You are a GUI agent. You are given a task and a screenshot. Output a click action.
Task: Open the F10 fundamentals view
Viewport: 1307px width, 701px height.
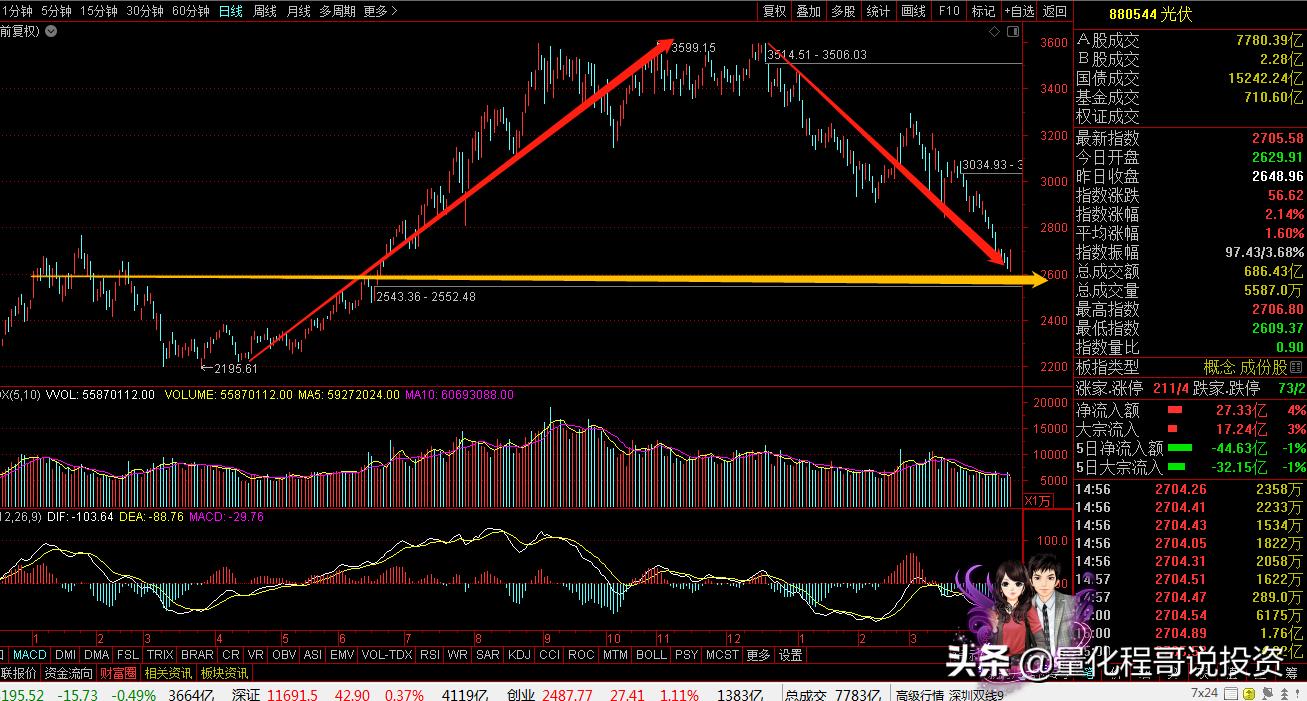click(948, 11)
